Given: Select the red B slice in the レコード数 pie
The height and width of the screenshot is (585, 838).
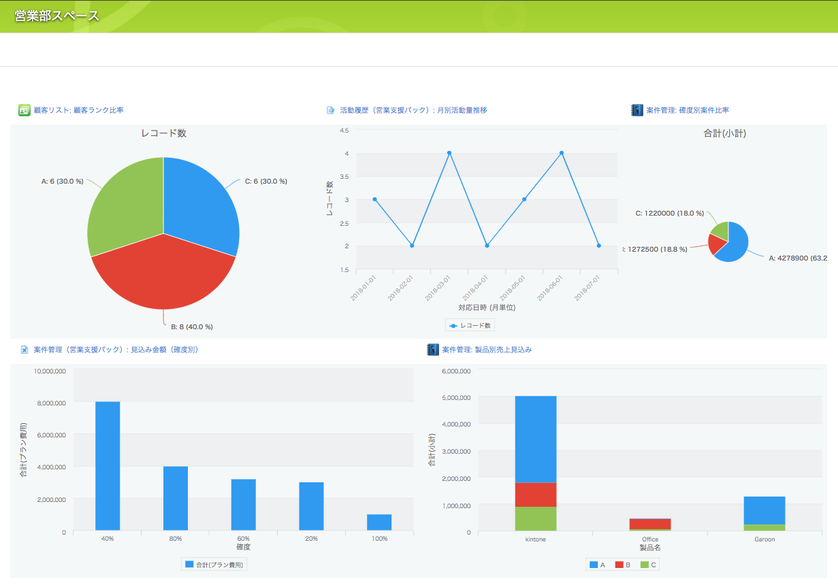Looking at the screenshot, I should 160,280.
